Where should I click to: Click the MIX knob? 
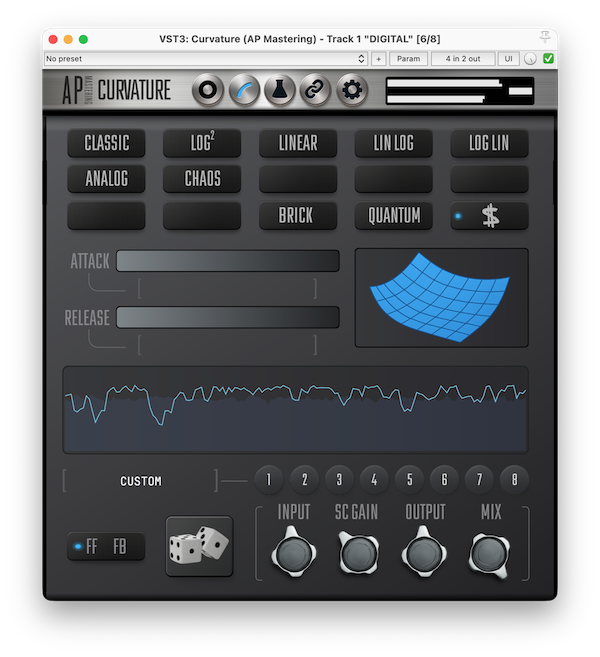click(489, 554)
